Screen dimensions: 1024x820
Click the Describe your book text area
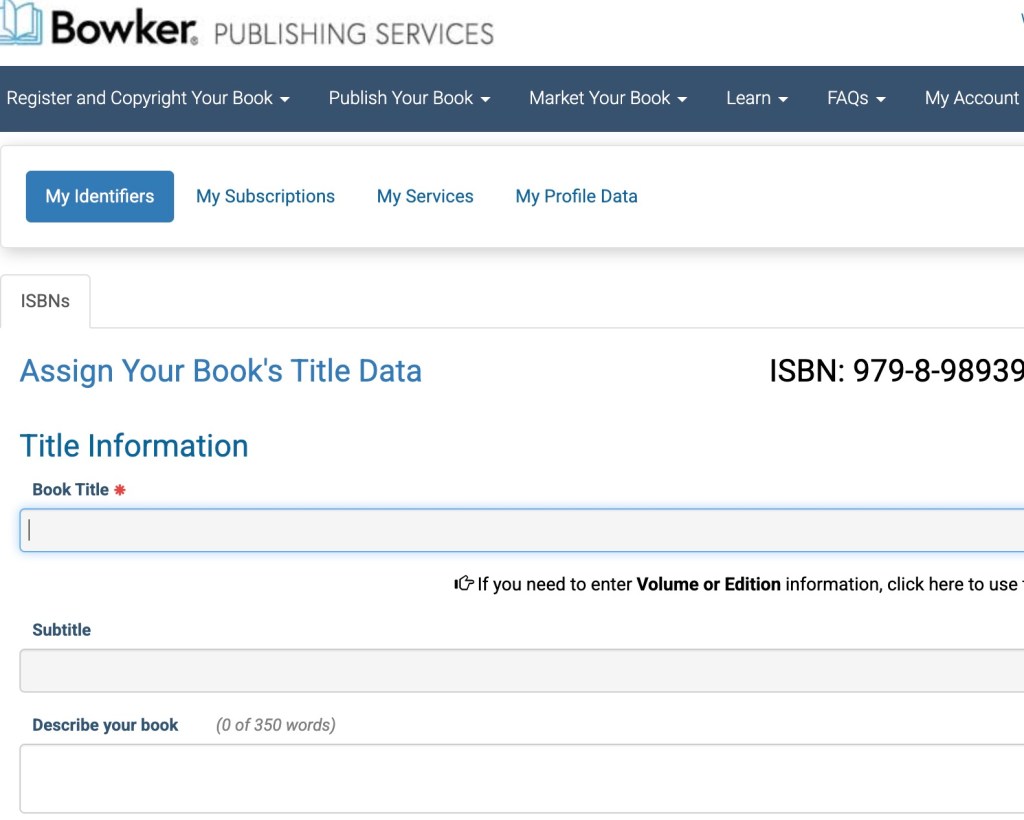[520, 778]
